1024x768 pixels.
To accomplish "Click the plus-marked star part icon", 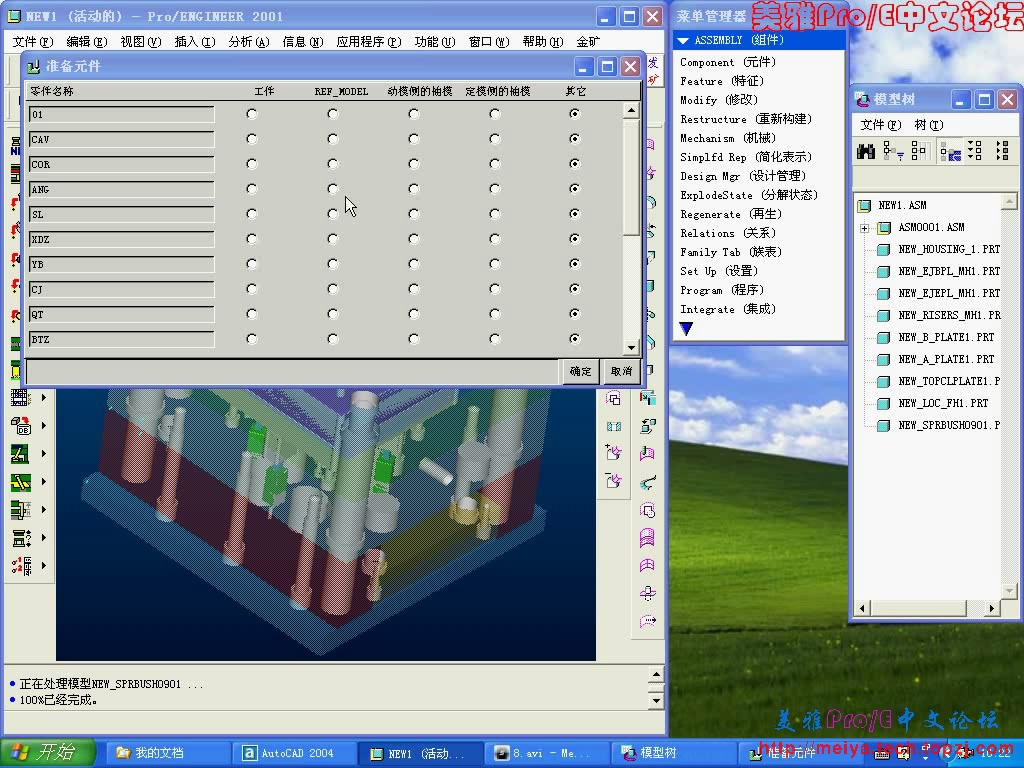I will (x=613, y=453).
